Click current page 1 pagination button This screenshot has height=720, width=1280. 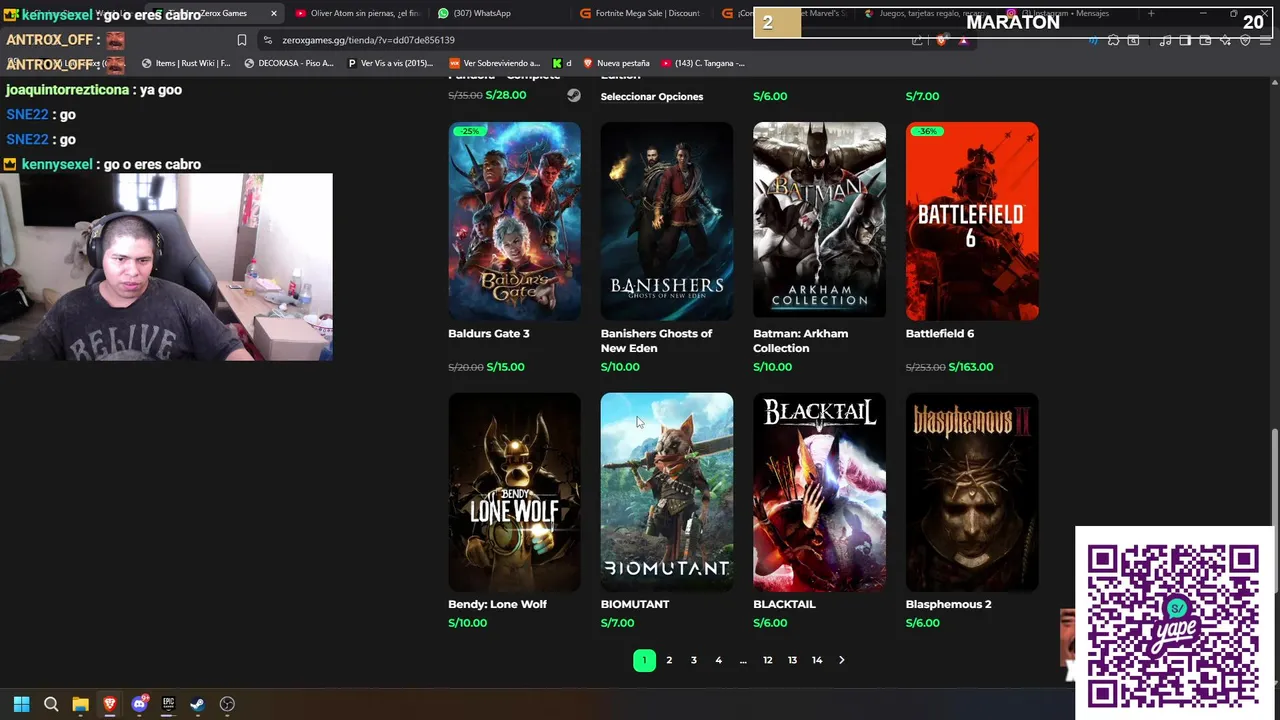644,660
